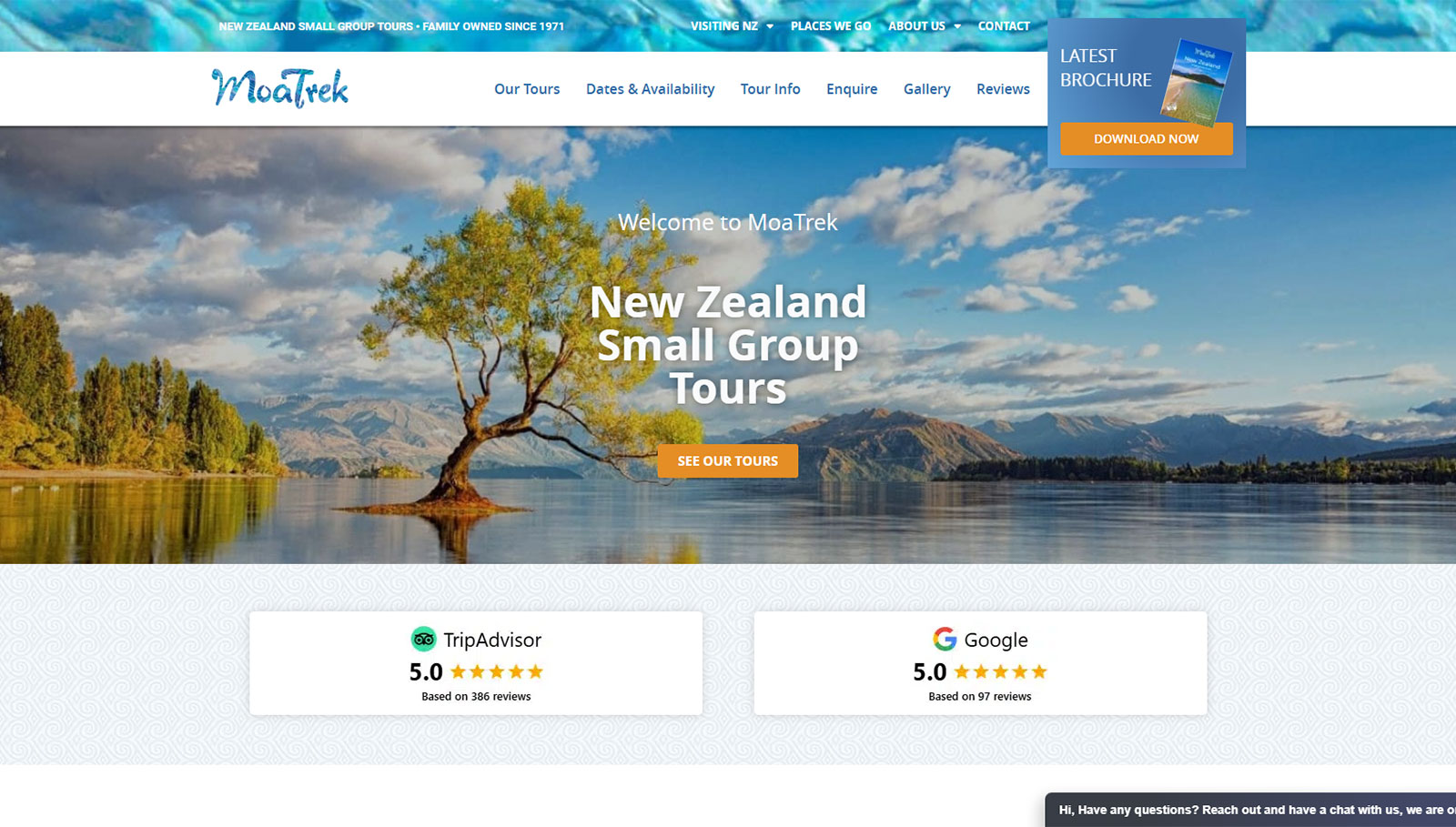Open the Contact page link
1456x827 pixels.
(x=1004, y=26)
